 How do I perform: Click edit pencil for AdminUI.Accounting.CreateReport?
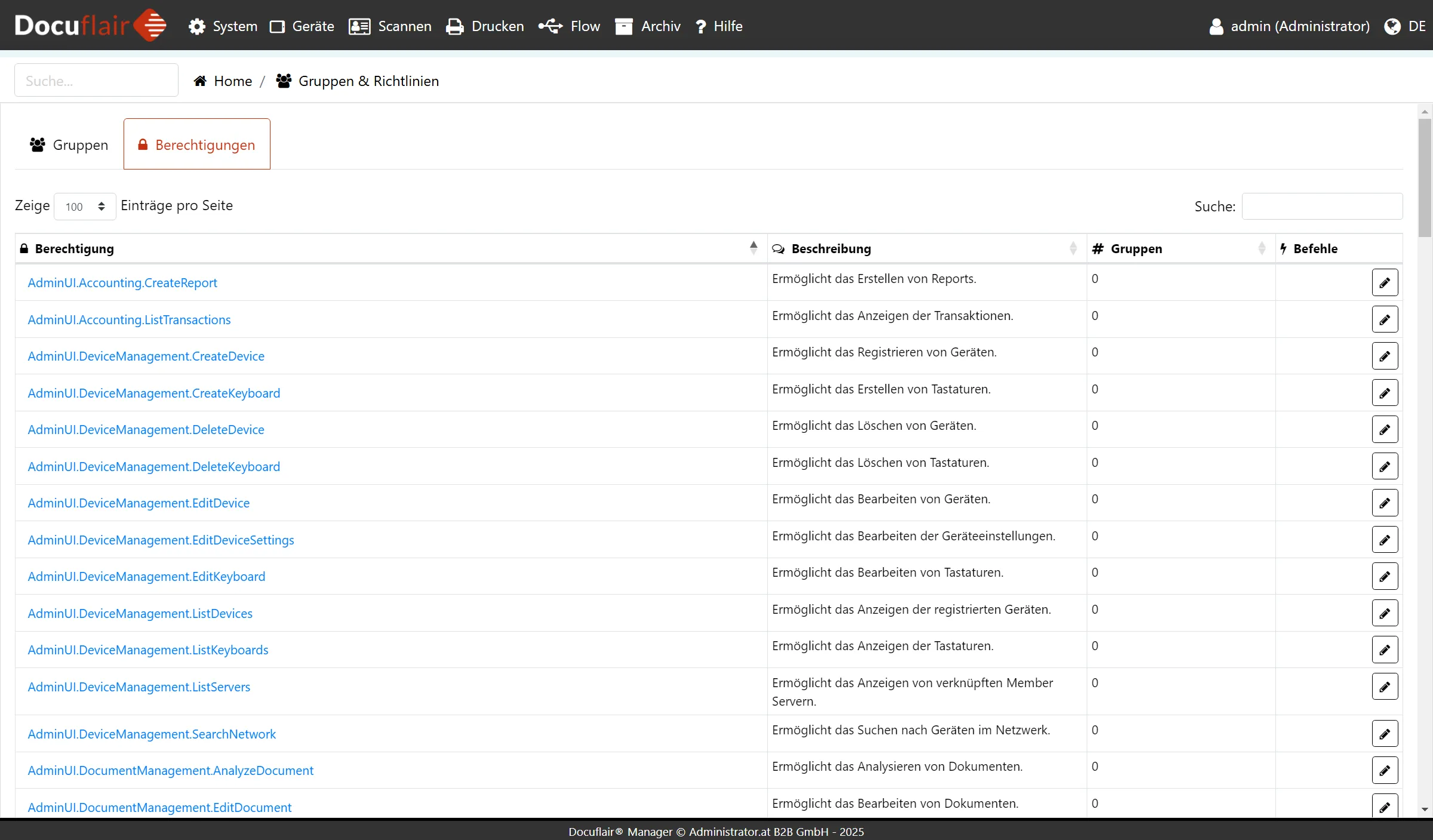point(1385,282)
